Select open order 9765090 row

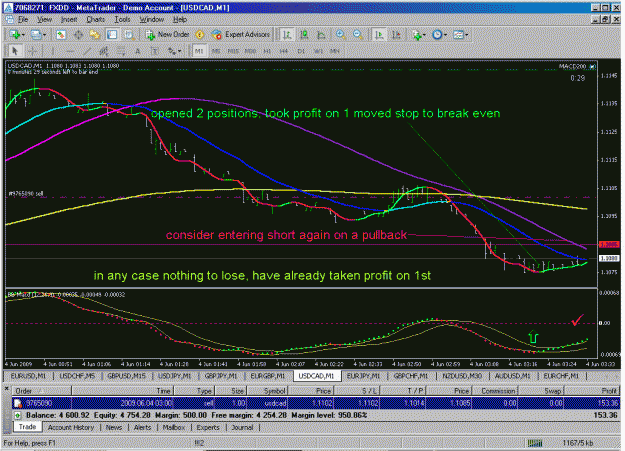[x=316, y=403]
